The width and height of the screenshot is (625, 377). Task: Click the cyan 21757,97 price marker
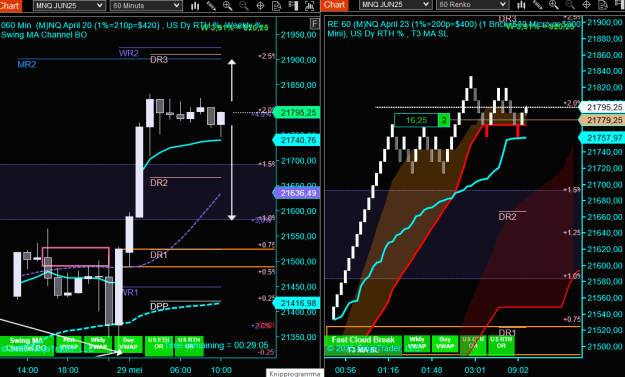point(602,138)
